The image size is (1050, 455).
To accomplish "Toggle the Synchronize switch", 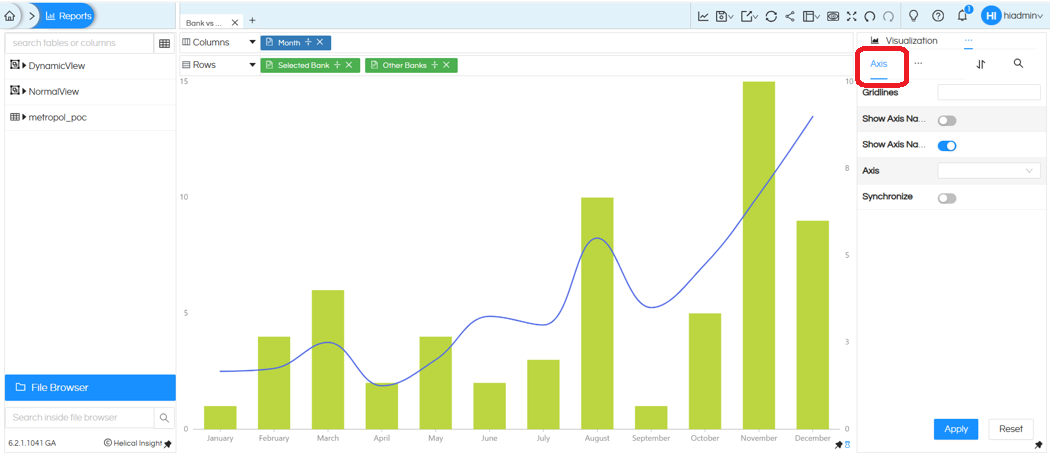I will pyautogui.click(x=947, y=198).
